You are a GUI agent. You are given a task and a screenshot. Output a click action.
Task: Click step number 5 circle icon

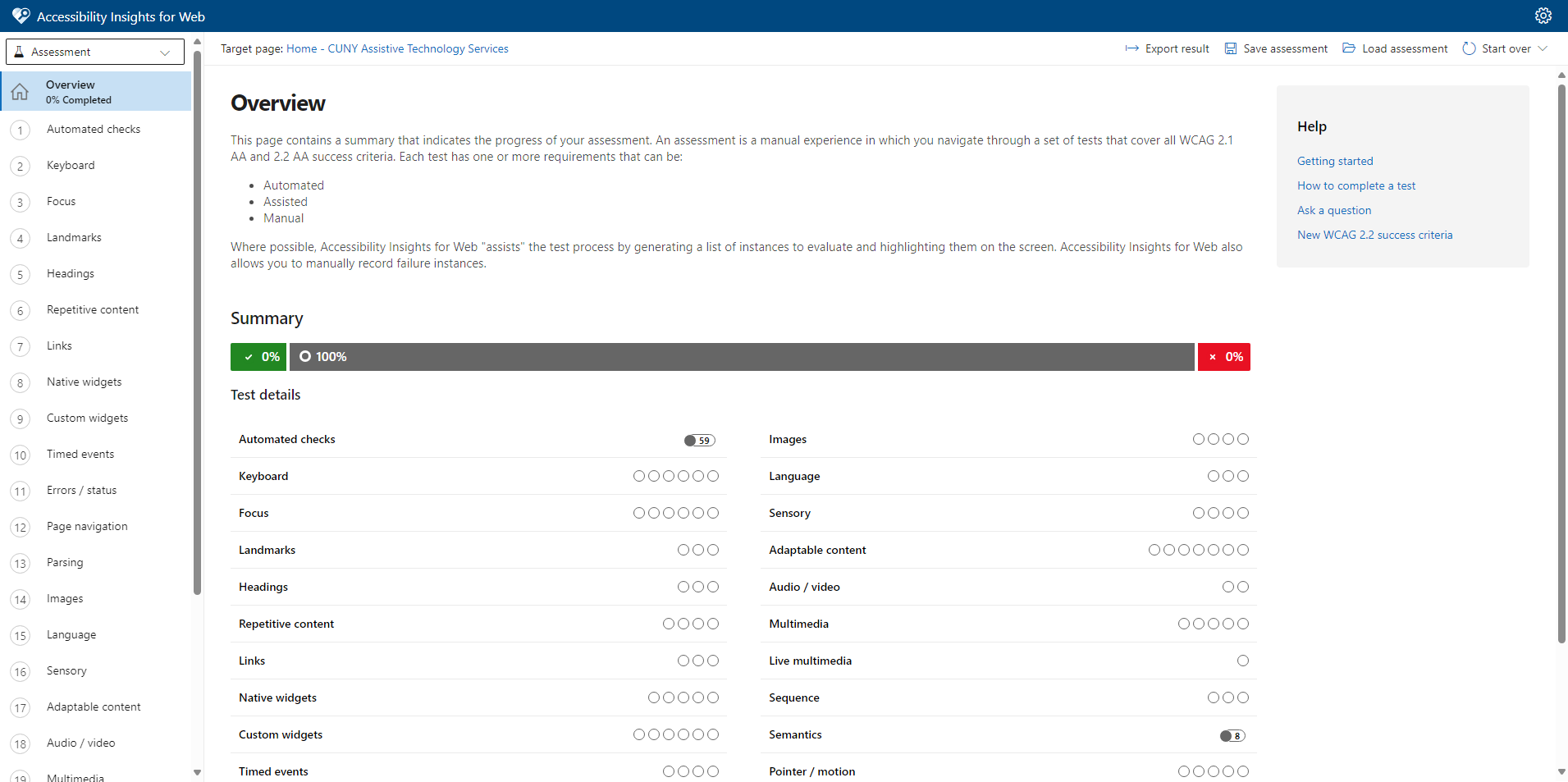(x=21, y=274)
